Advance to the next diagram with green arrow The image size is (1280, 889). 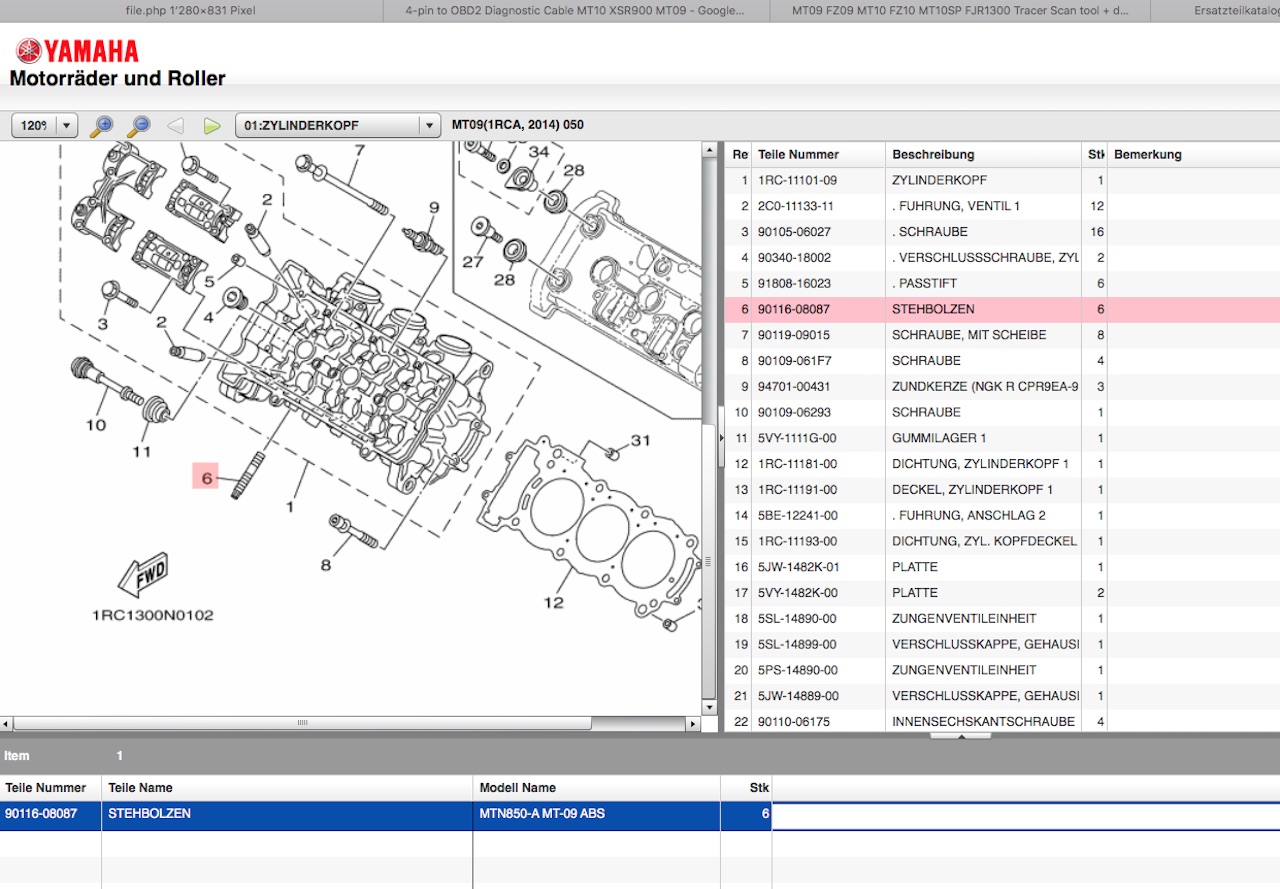pyautogui.click(x=211, y=126)
